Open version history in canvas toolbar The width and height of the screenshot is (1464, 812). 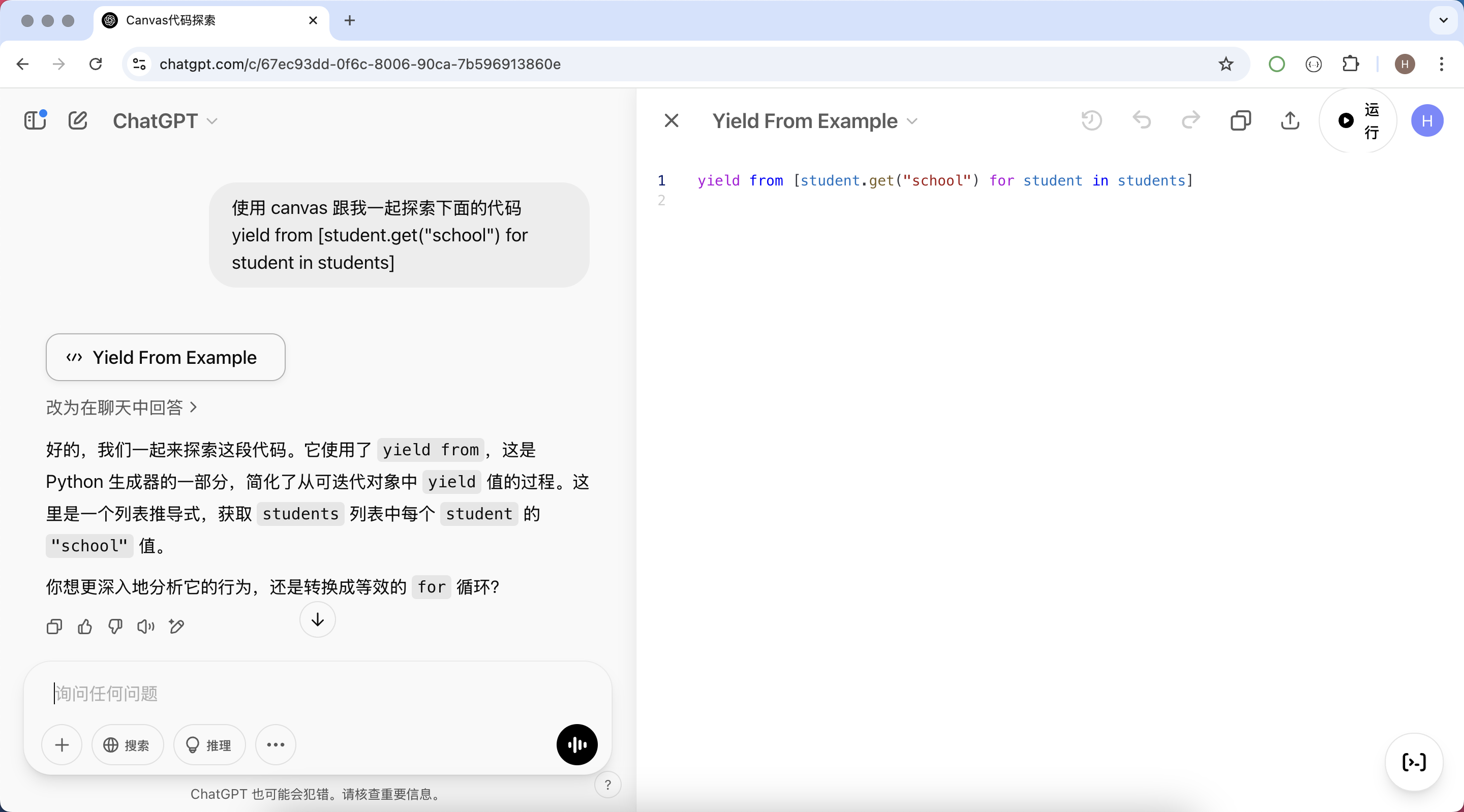pos(1091,120)
